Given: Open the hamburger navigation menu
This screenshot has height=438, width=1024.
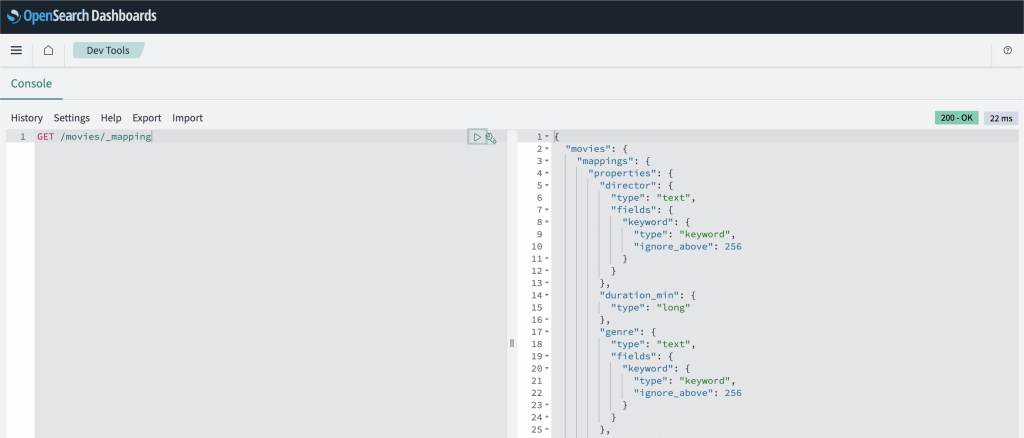Looking at the screenshot, I should (16, 50).
